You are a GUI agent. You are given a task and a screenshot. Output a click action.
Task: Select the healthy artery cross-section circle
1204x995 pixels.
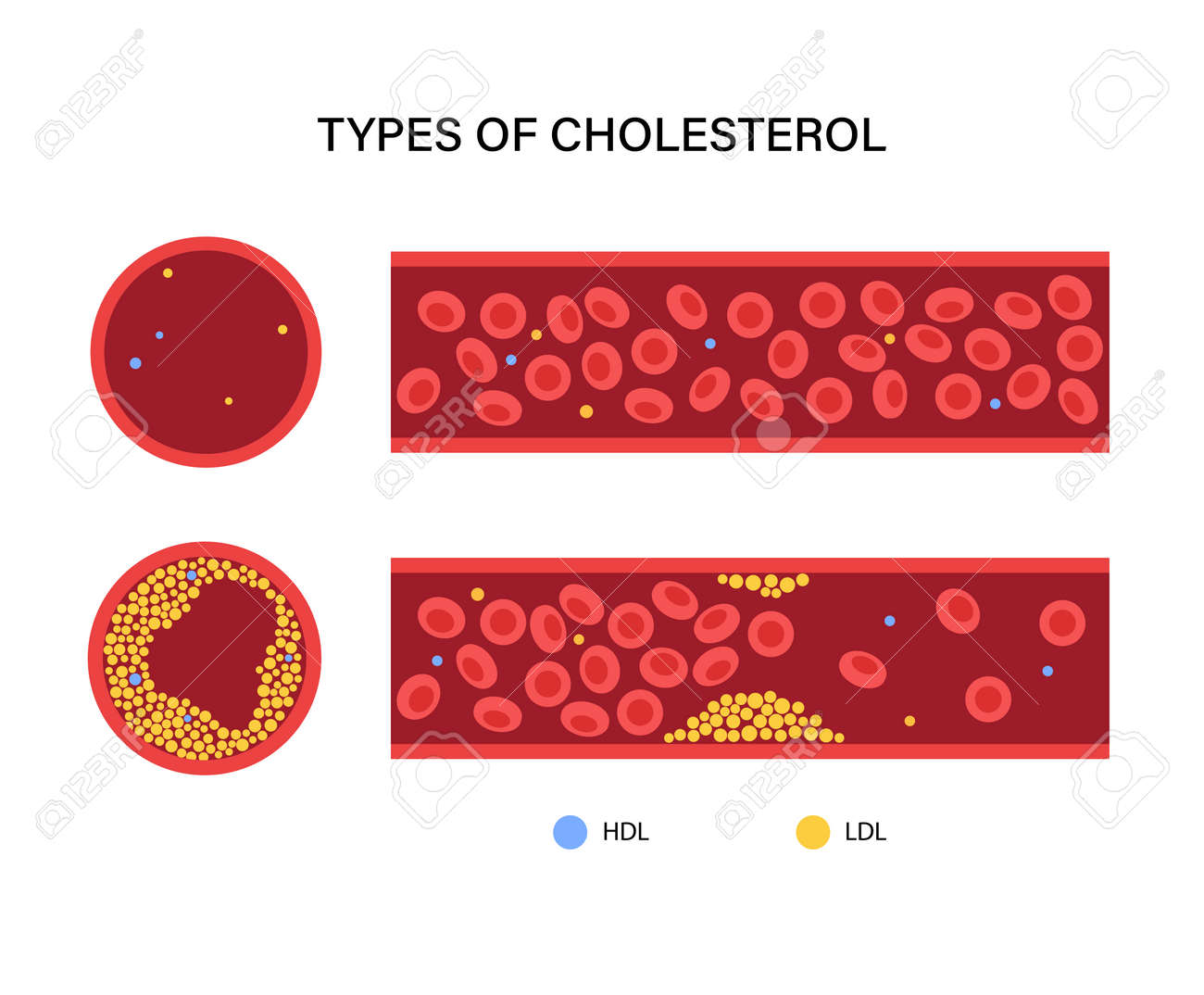[x=206, y=352]
